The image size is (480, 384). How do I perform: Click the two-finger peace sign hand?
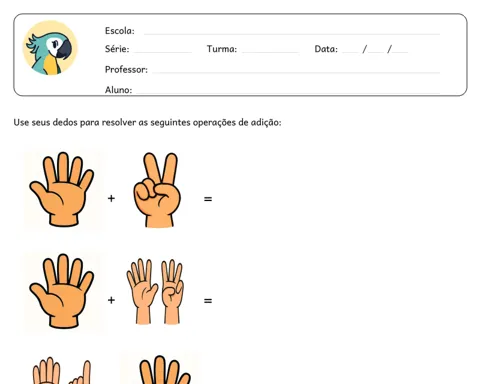click(157, 190)
